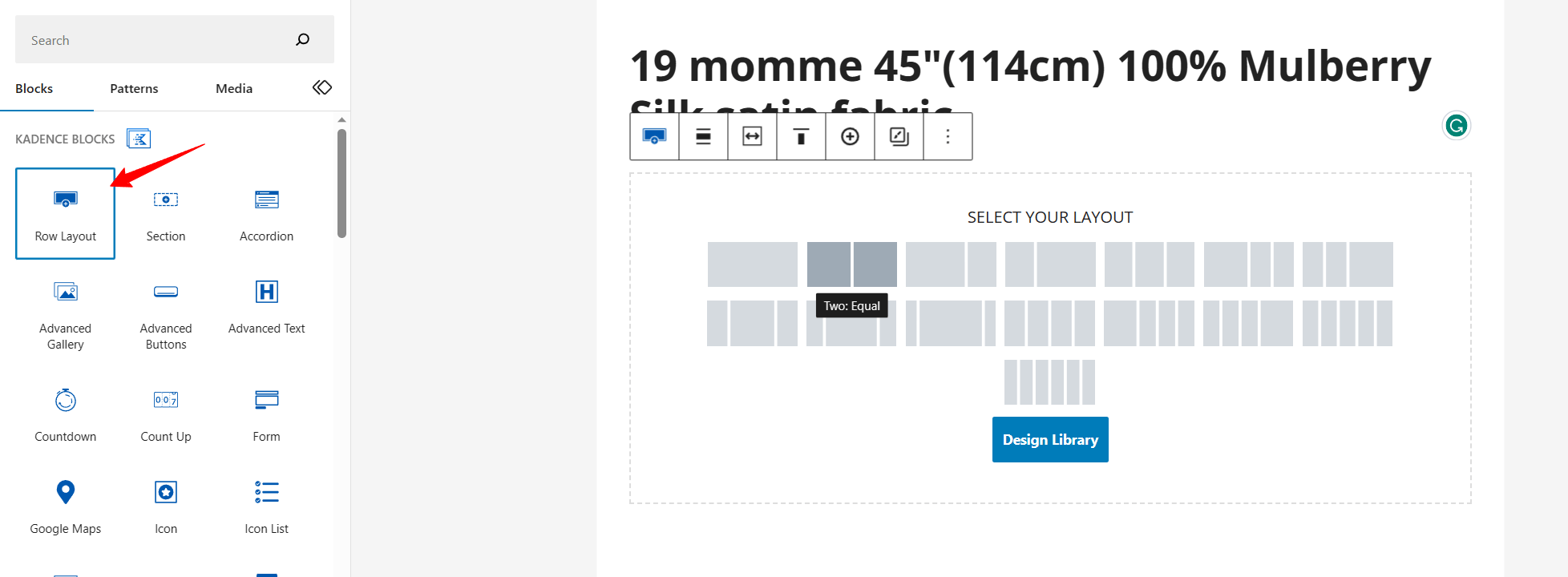Add a Section block
This screenshot has width=1568, height=577.
tap(166, 213)
